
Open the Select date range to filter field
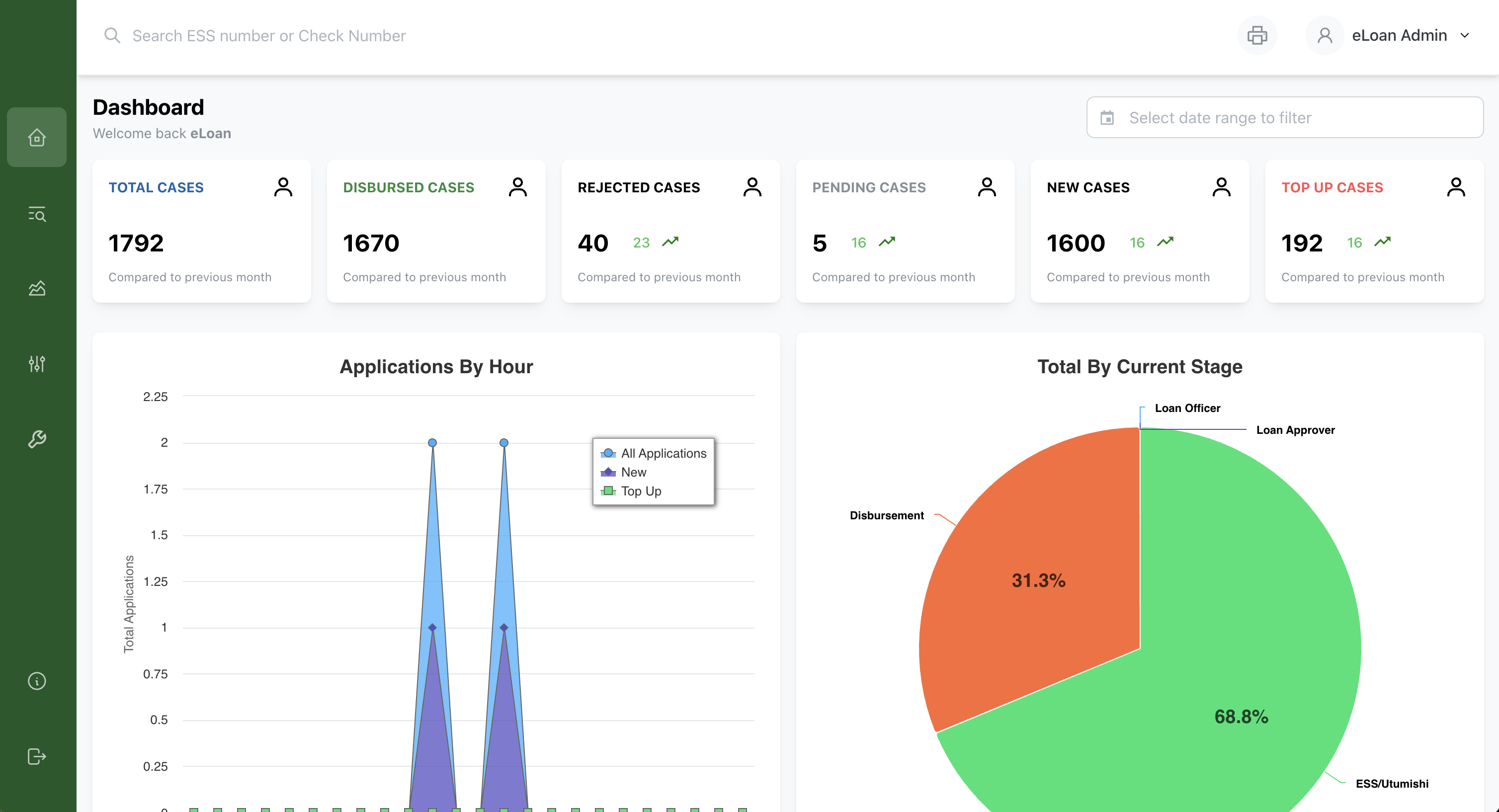(x=1285, y=117)
